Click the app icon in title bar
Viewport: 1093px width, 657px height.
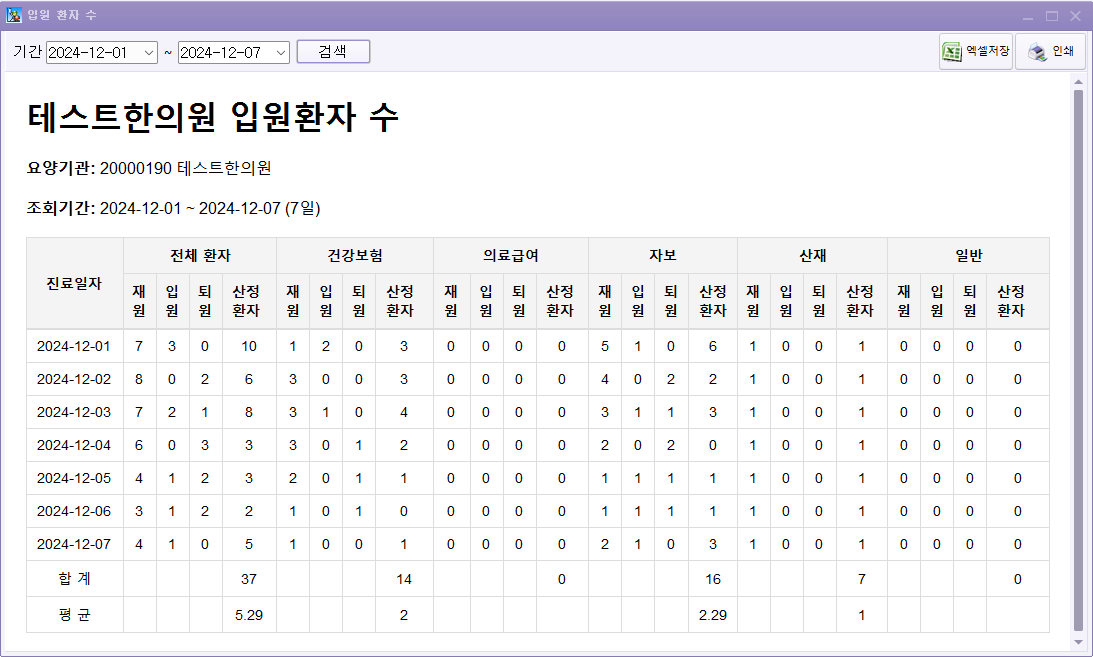[14, 16]
